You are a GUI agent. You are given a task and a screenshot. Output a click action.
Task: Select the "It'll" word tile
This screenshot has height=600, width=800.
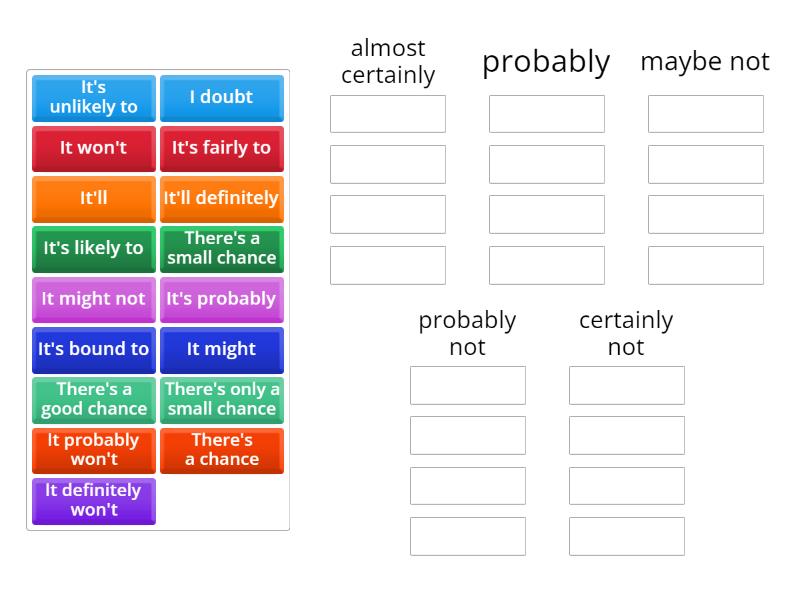tap(93, 199)
